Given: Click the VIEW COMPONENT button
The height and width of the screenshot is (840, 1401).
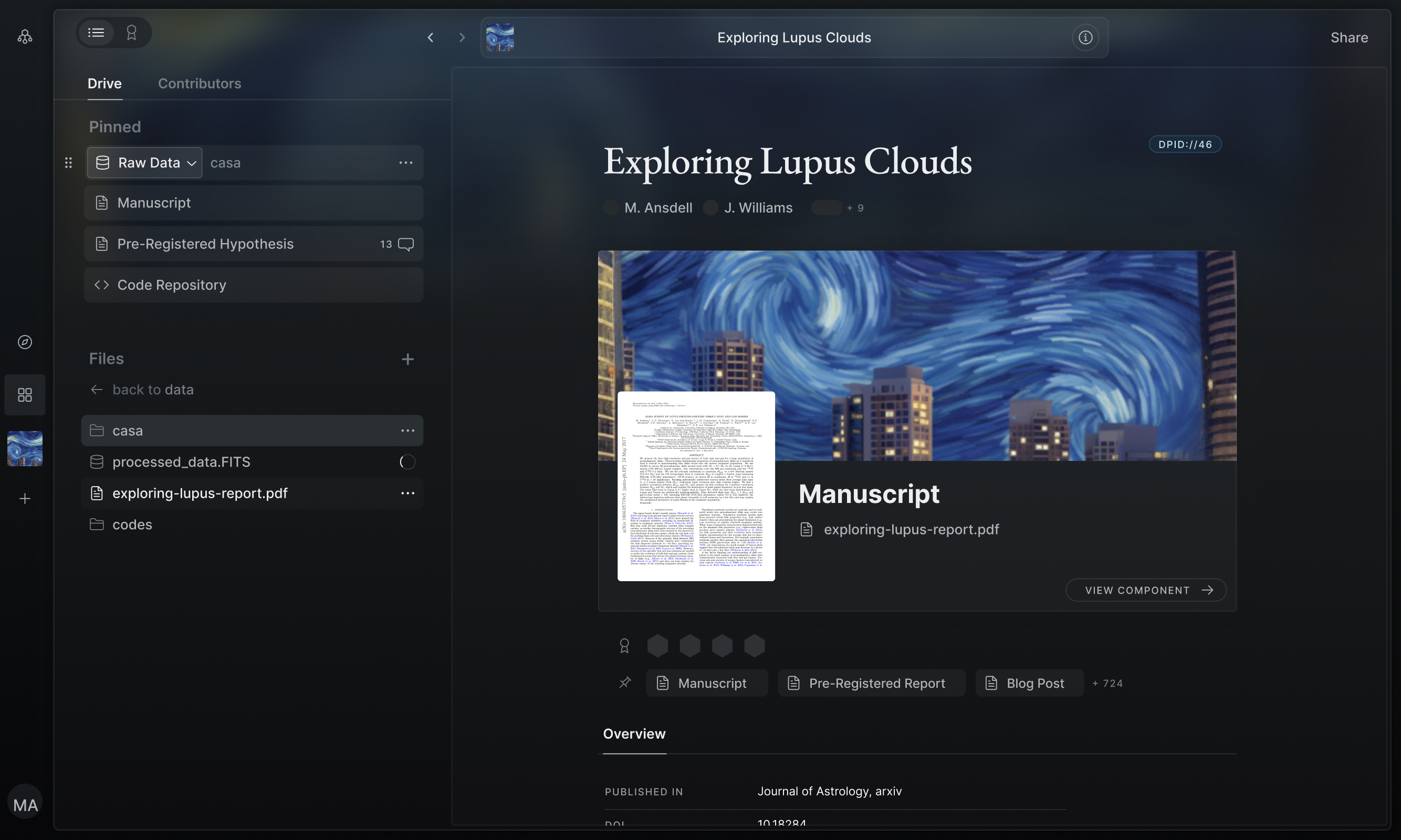Looking at the screenshot, I should [1146, 590].
